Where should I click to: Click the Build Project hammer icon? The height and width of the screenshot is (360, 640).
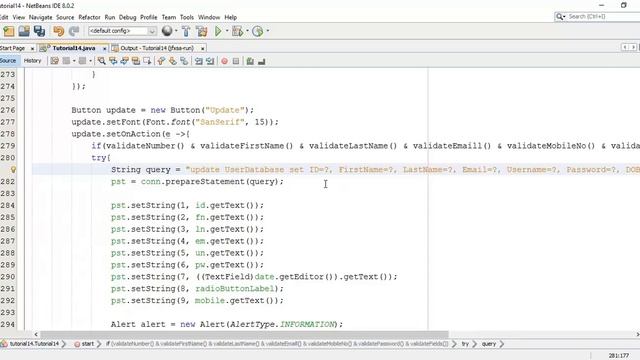pyautogui.click(x=186, y=31)
